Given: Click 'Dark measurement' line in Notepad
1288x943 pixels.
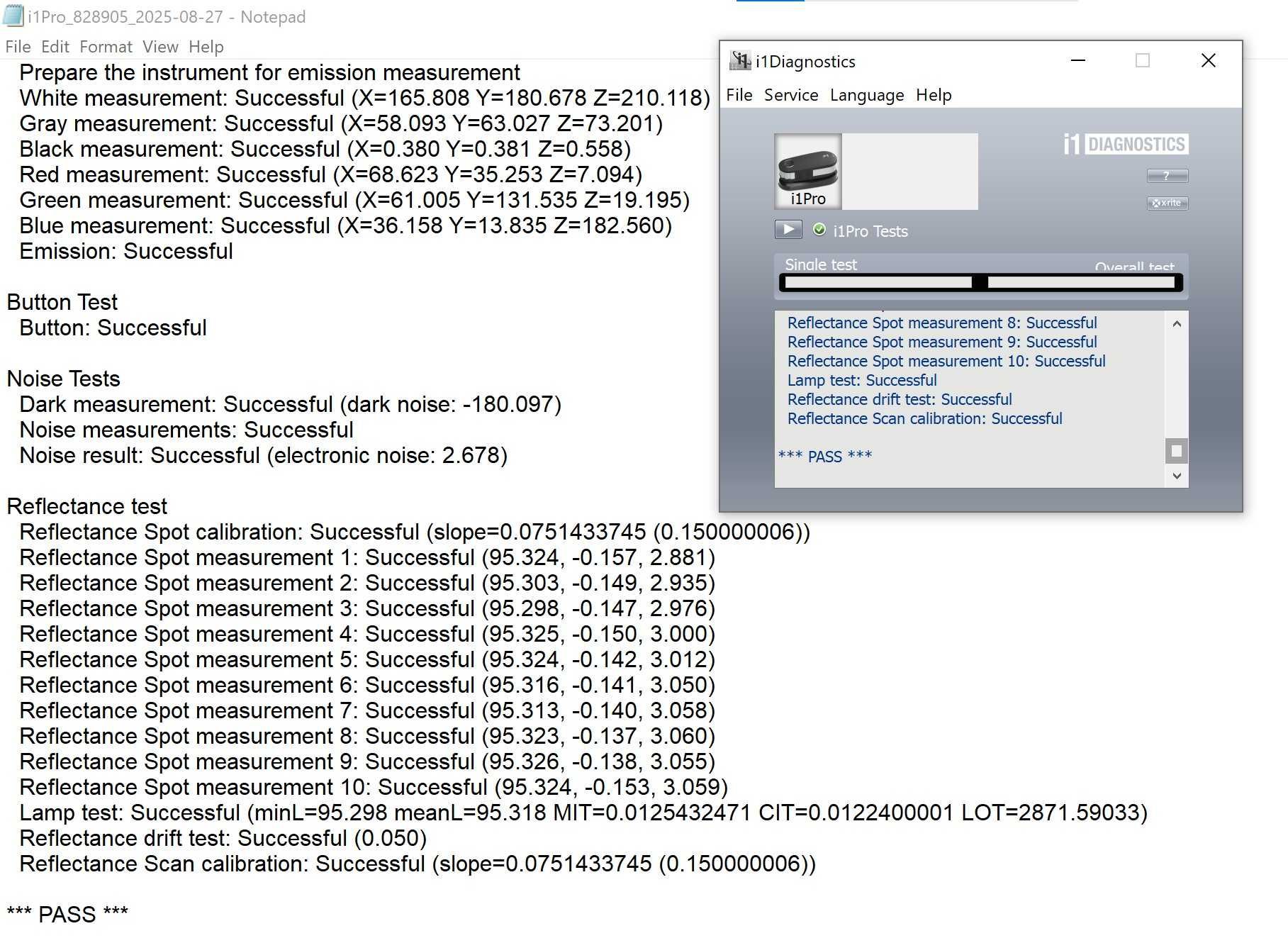Looking at the screenshot, I should click(290, 404).
